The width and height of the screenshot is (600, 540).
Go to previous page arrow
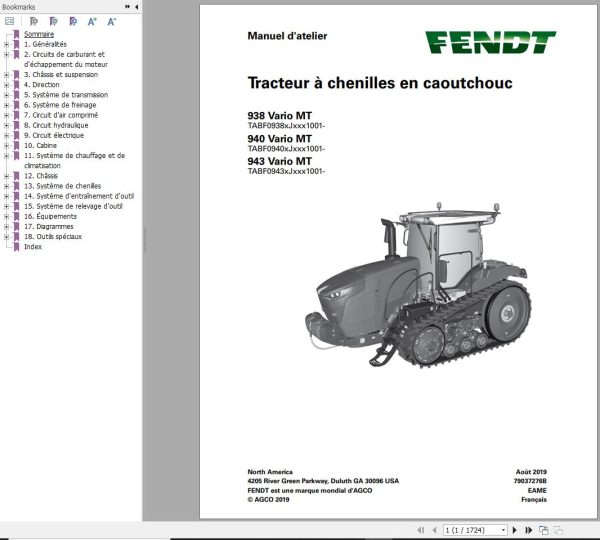434,530
